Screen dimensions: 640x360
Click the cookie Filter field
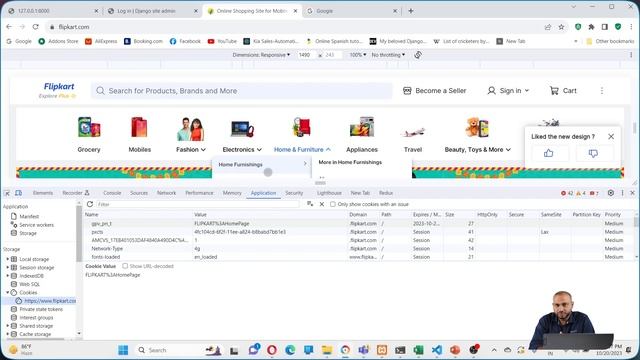(198, 204)
